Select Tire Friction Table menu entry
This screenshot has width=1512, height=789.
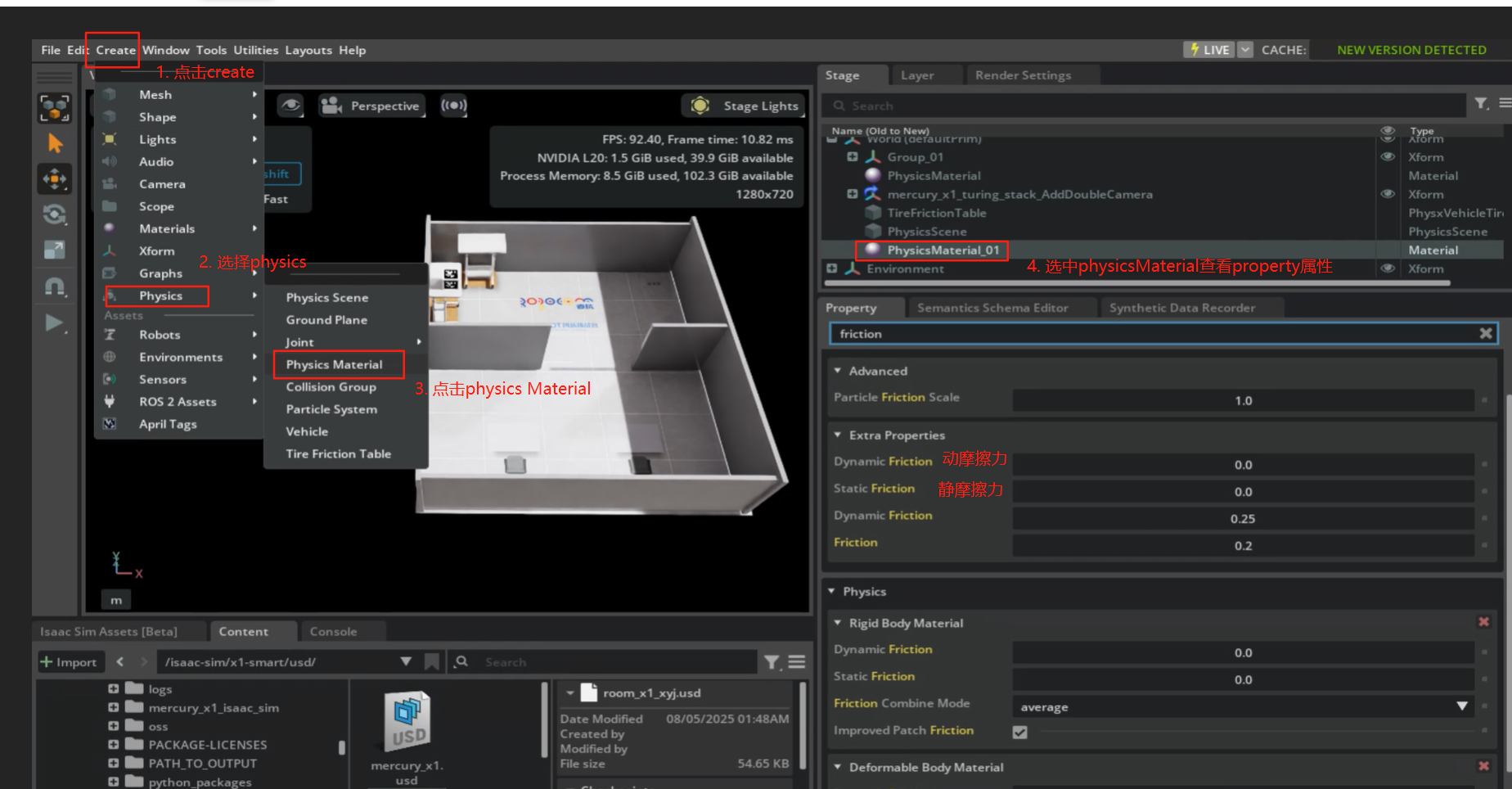coord(339,453)
